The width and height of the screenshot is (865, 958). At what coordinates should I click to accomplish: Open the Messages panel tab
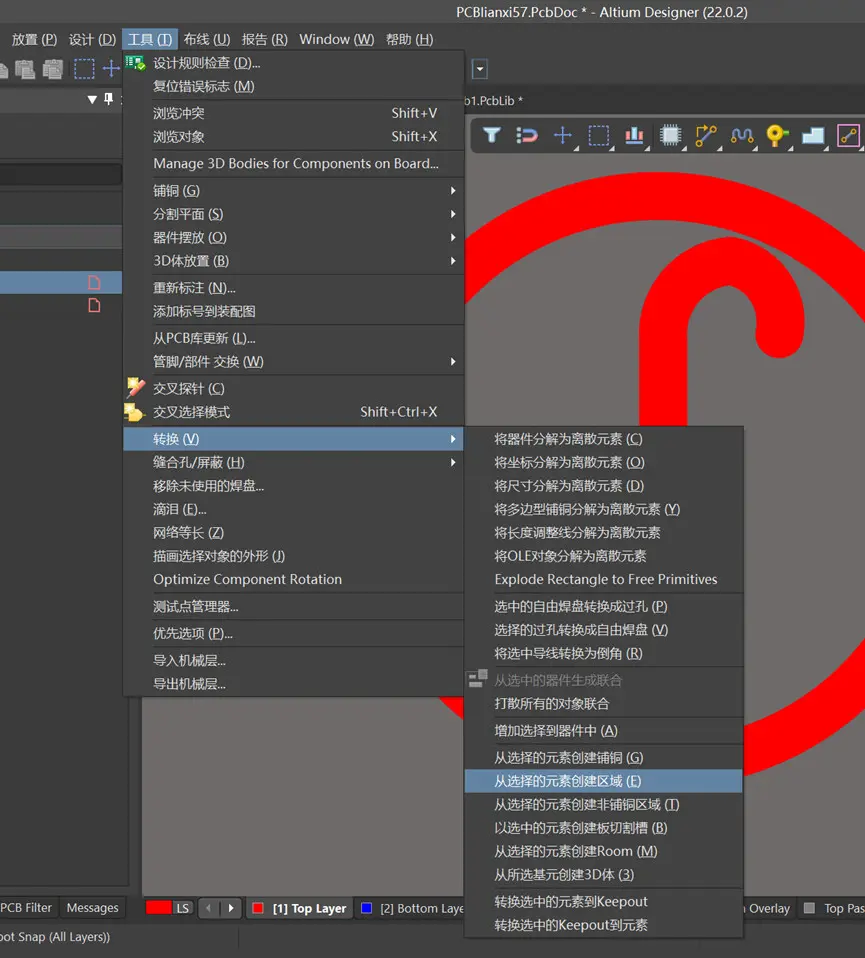pos(93,908)
